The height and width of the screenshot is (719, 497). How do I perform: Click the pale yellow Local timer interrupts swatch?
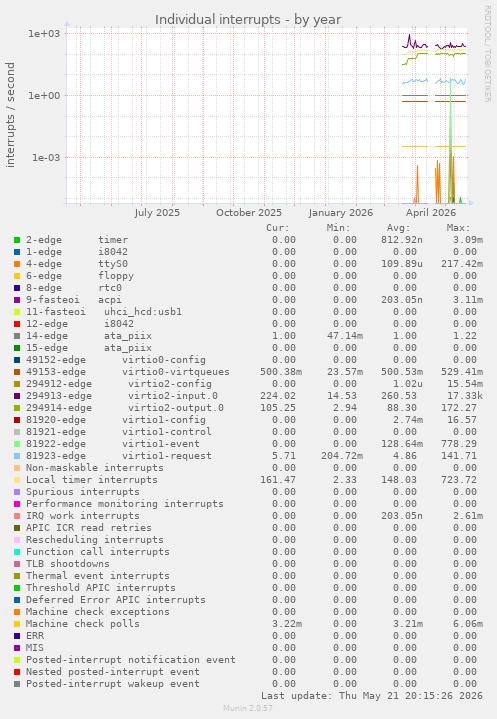click(17, 480)
